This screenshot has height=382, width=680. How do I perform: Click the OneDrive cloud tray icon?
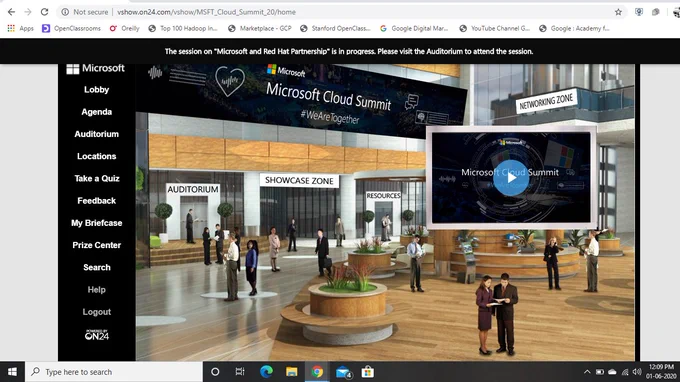612,372
